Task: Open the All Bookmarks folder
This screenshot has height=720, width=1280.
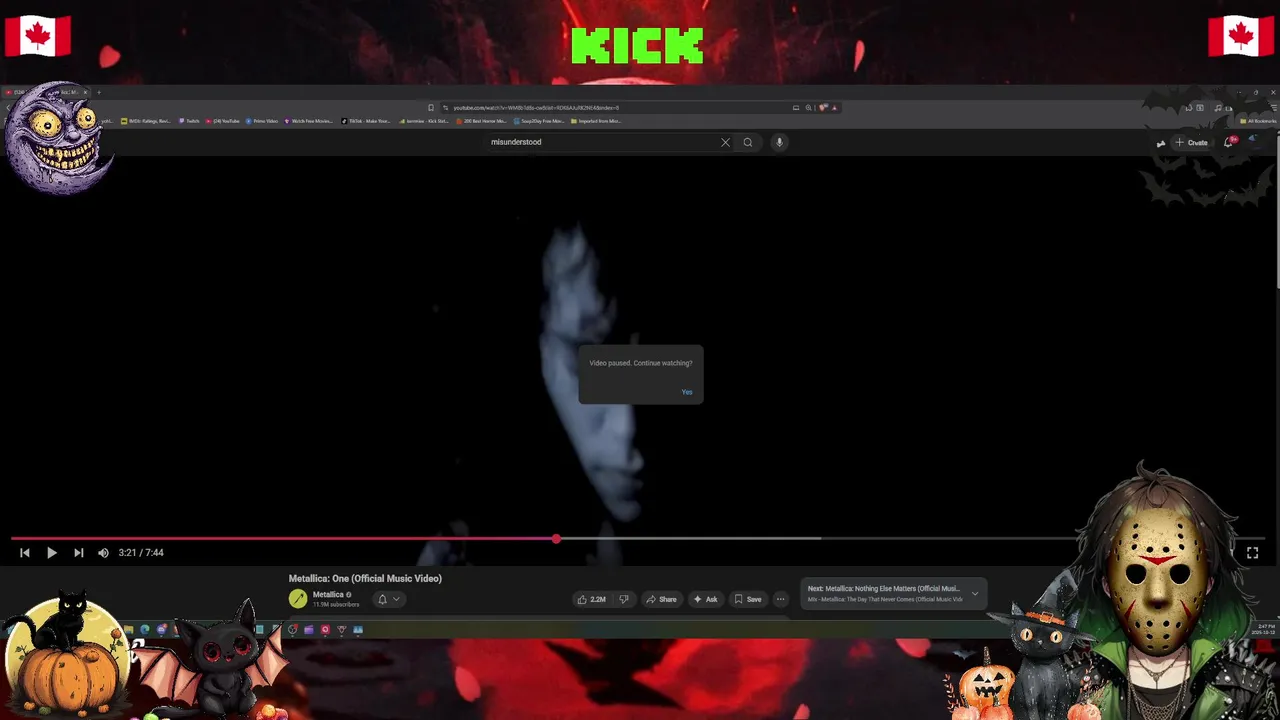Action: (x=1258, y=121)
